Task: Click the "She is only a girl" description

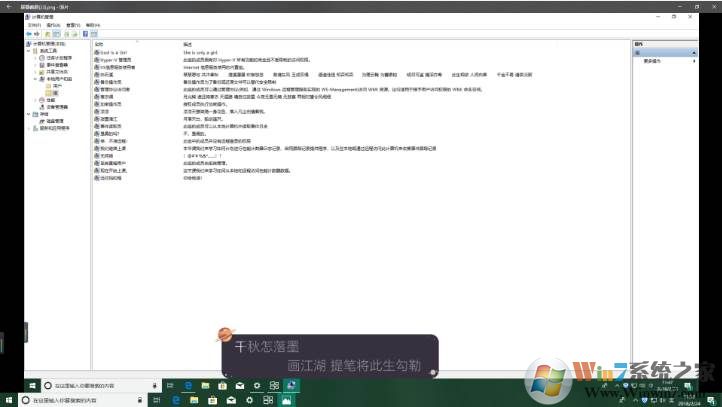Action: [x=200, y=52]
